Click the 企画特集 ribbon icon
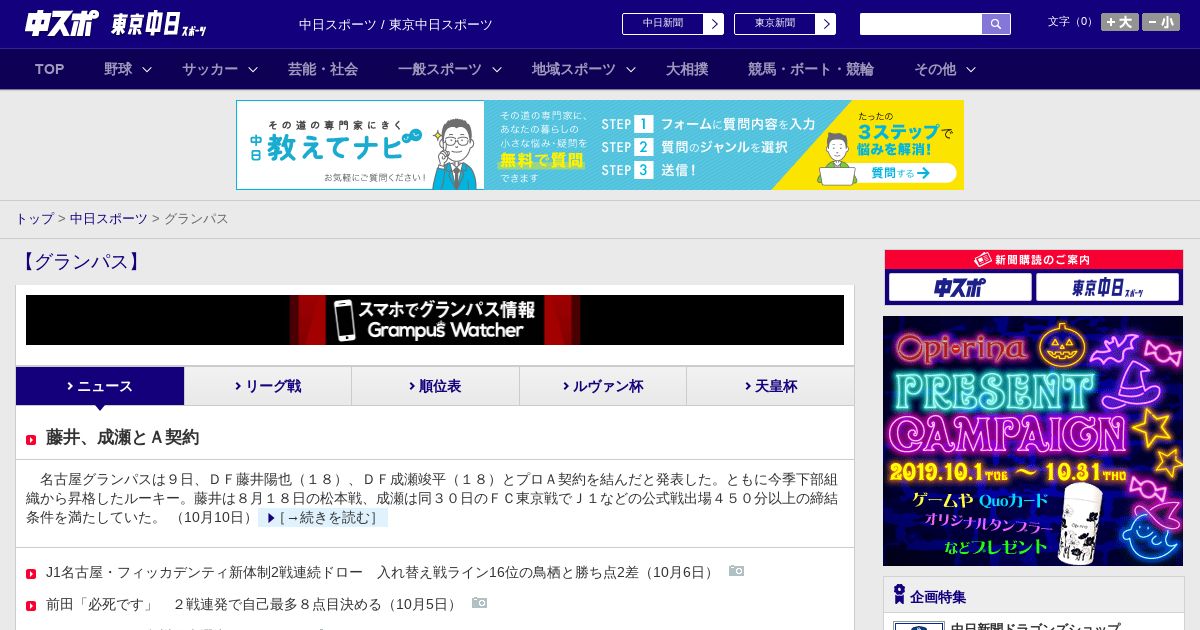Viewport: 1200px width, 630px height. [899, 595]
